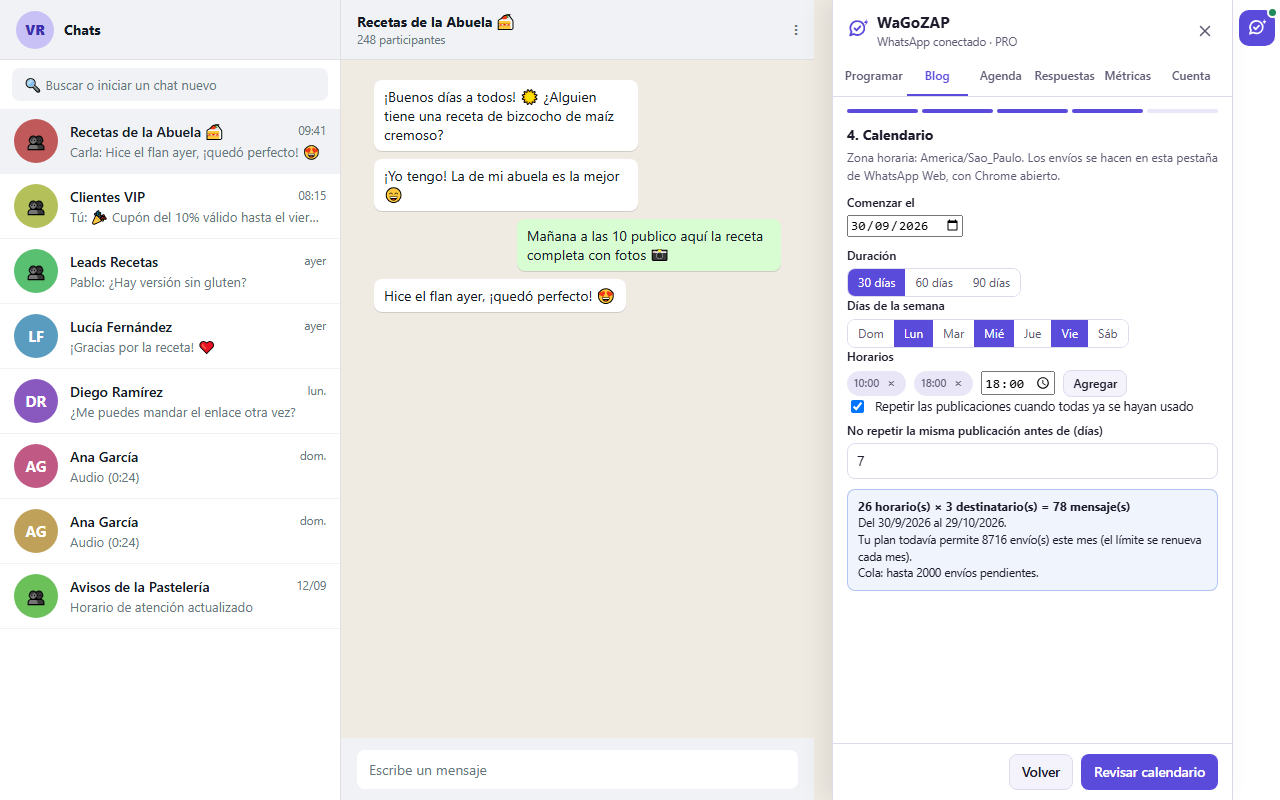The width and height of the screenshot is (1280, 800).
Task: Focus the no-repeat days number field
Action: (1032, 461)
